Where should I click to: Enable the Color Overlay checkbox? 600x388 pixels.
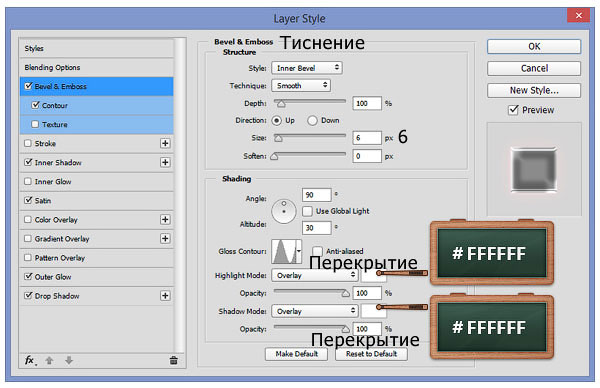(28, 220)
